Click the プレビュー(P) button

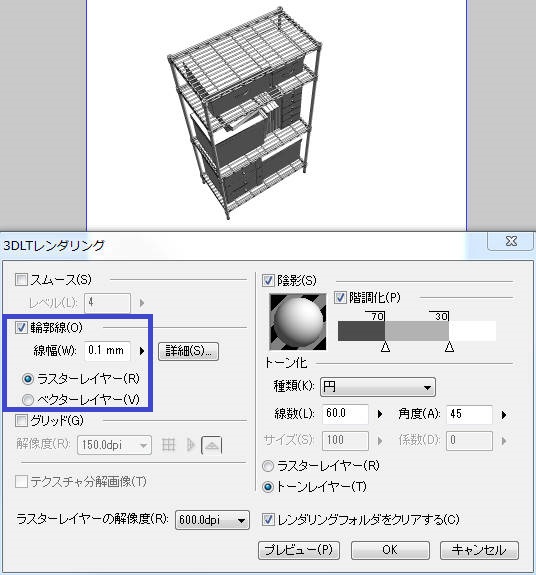(x=298, y=550)
